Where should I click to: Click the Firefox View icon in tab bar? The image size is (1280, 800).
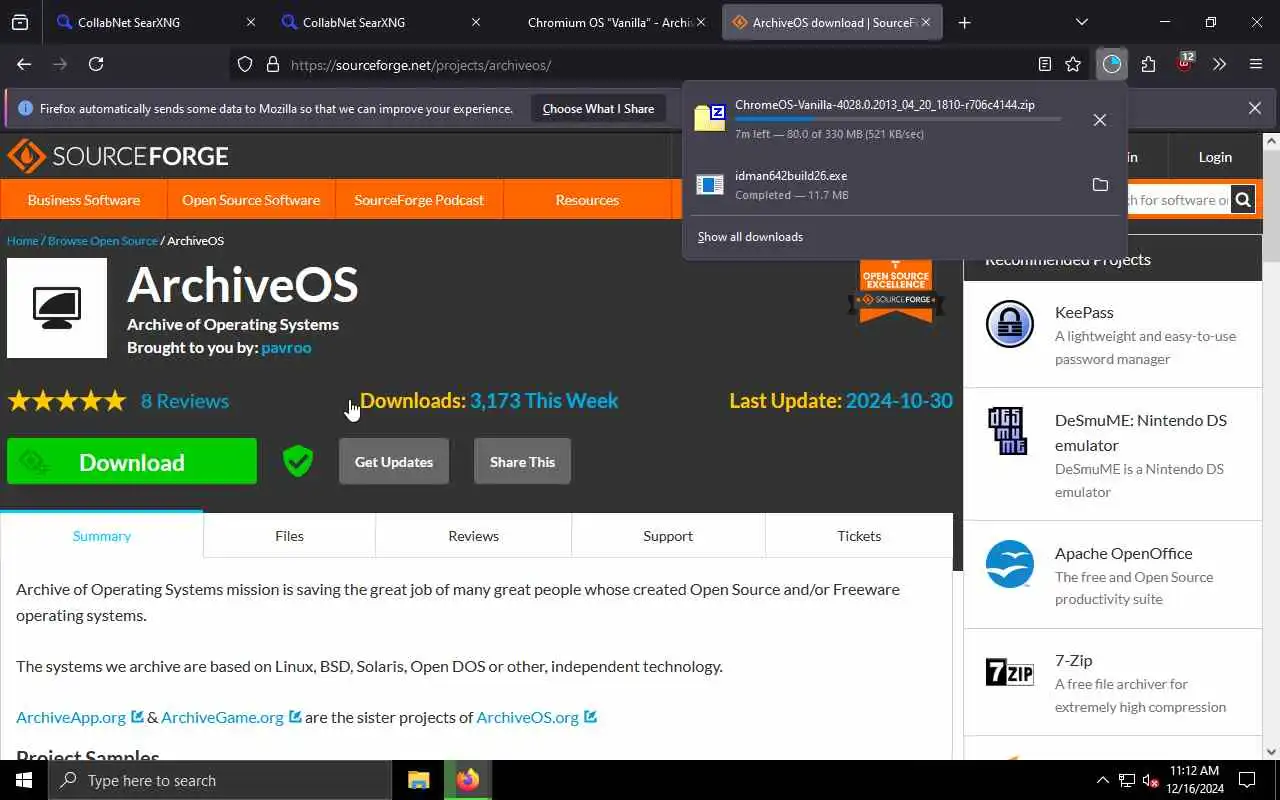tap(20, 22)
